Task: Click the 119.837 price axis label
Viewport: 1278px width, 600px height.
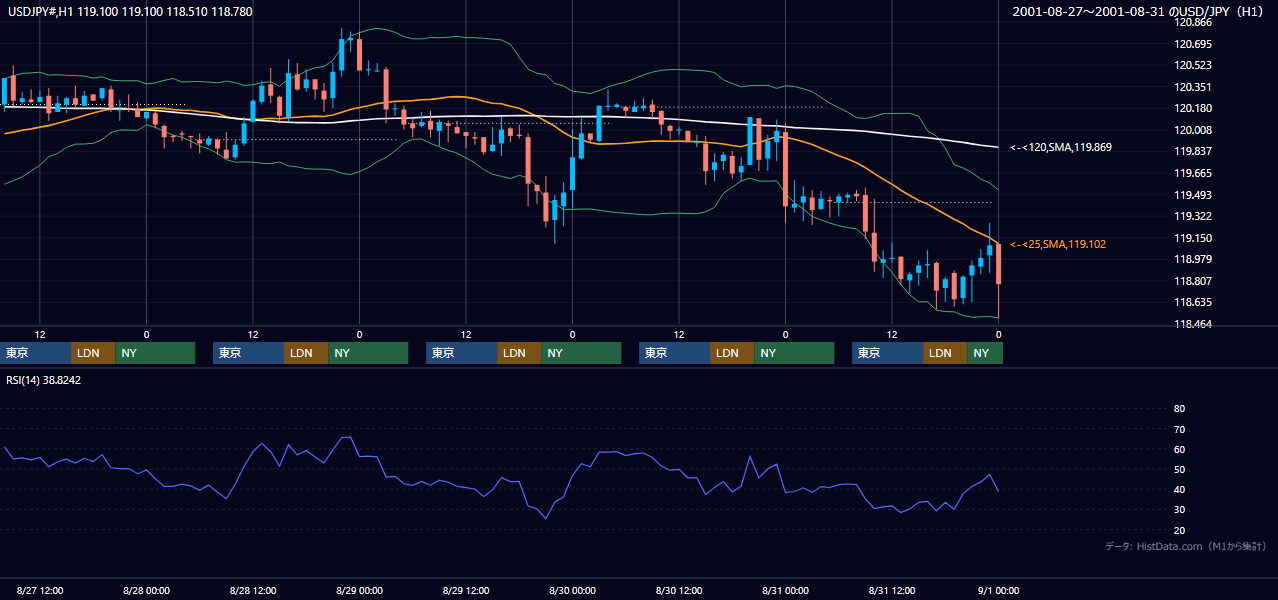Action: coord(1194,151)
